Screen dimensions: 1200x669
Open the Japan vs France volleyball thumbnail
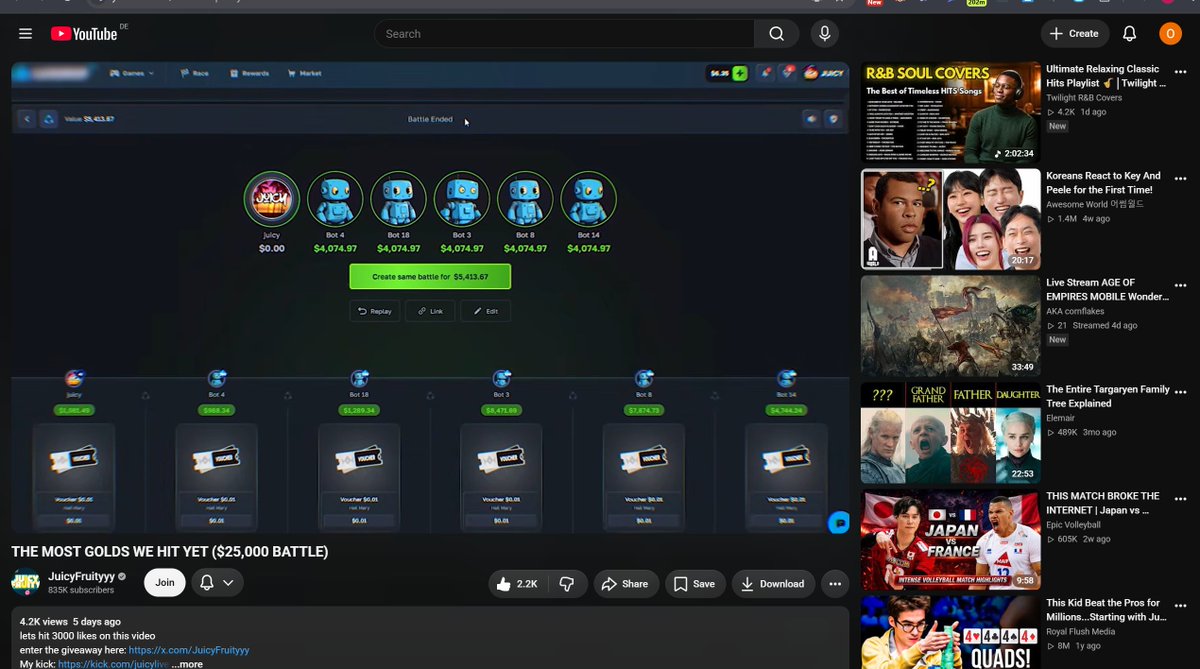click(x=951, y=540)
